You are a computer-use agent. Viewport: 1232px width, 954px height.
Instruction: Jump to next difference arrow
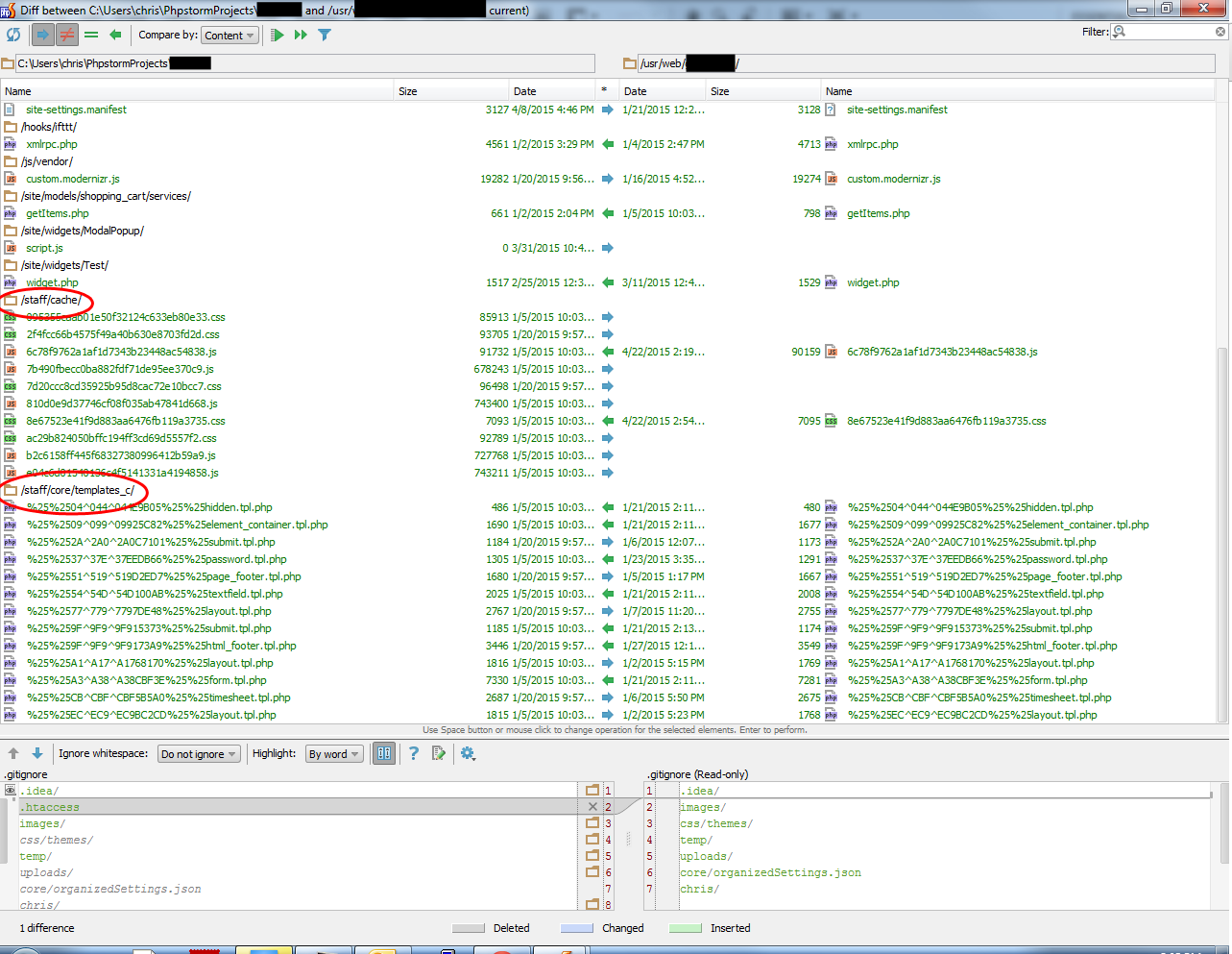[36, 753]
